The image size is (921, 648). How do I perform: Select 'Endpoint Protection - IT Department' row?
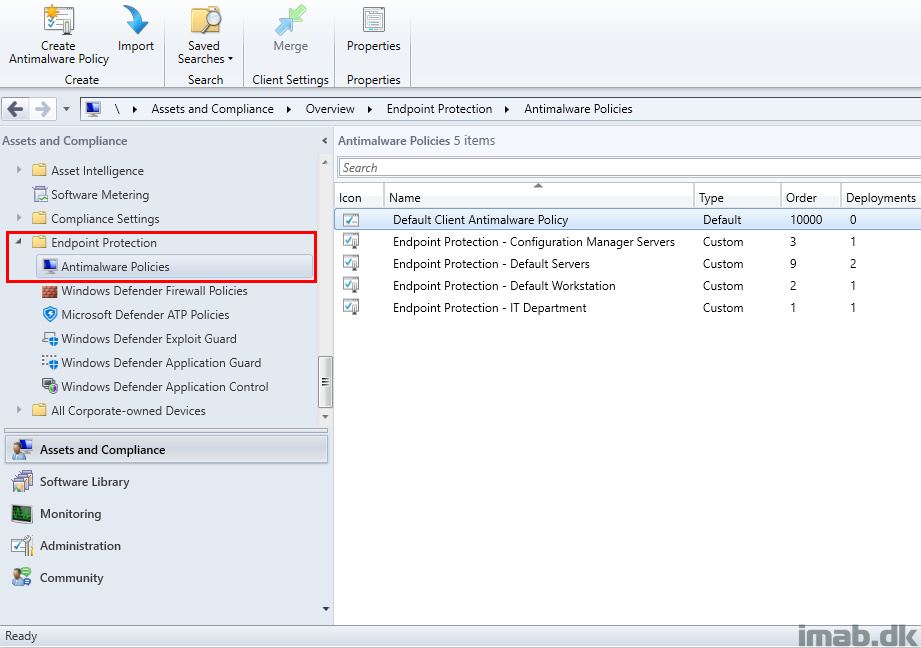coord(627,308)
